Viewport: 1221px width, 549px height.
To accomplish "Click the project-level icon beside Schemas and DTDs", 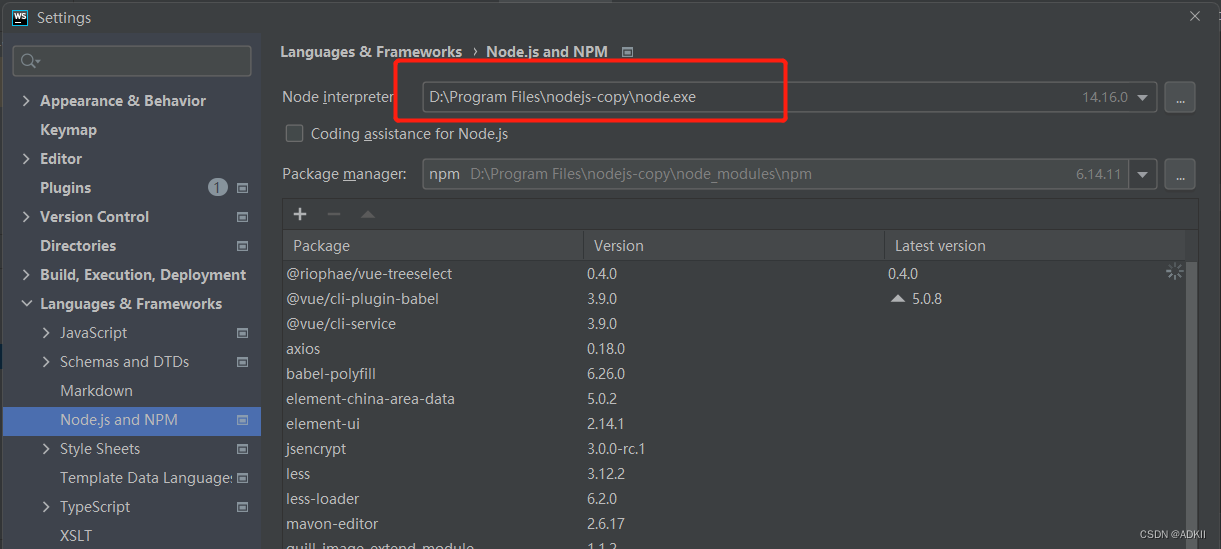I will pyautogui.click(x=242, y=362).
